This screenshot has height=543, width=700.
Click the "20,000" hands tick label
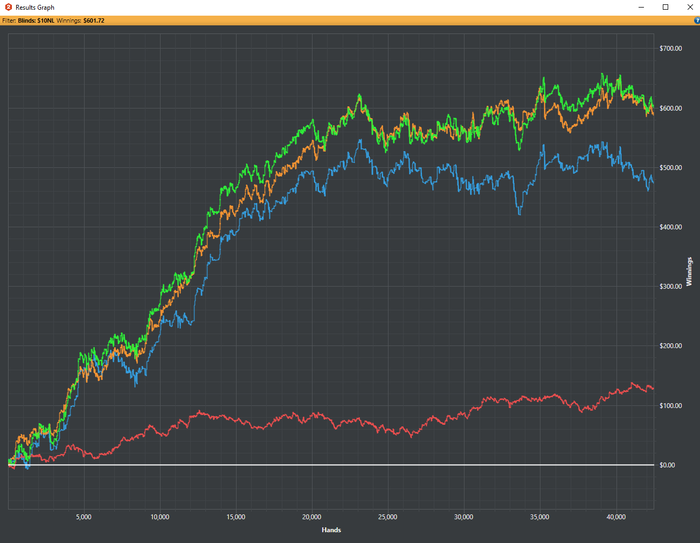click(312, 517)
